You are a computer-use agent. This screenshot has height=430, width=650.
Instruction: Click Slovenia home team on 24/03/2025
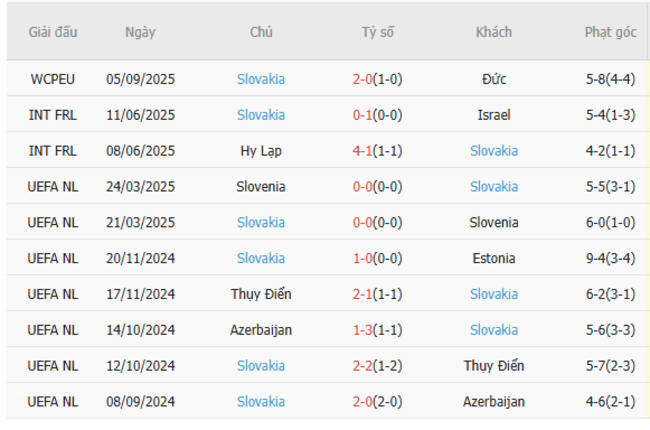(261, 187)
